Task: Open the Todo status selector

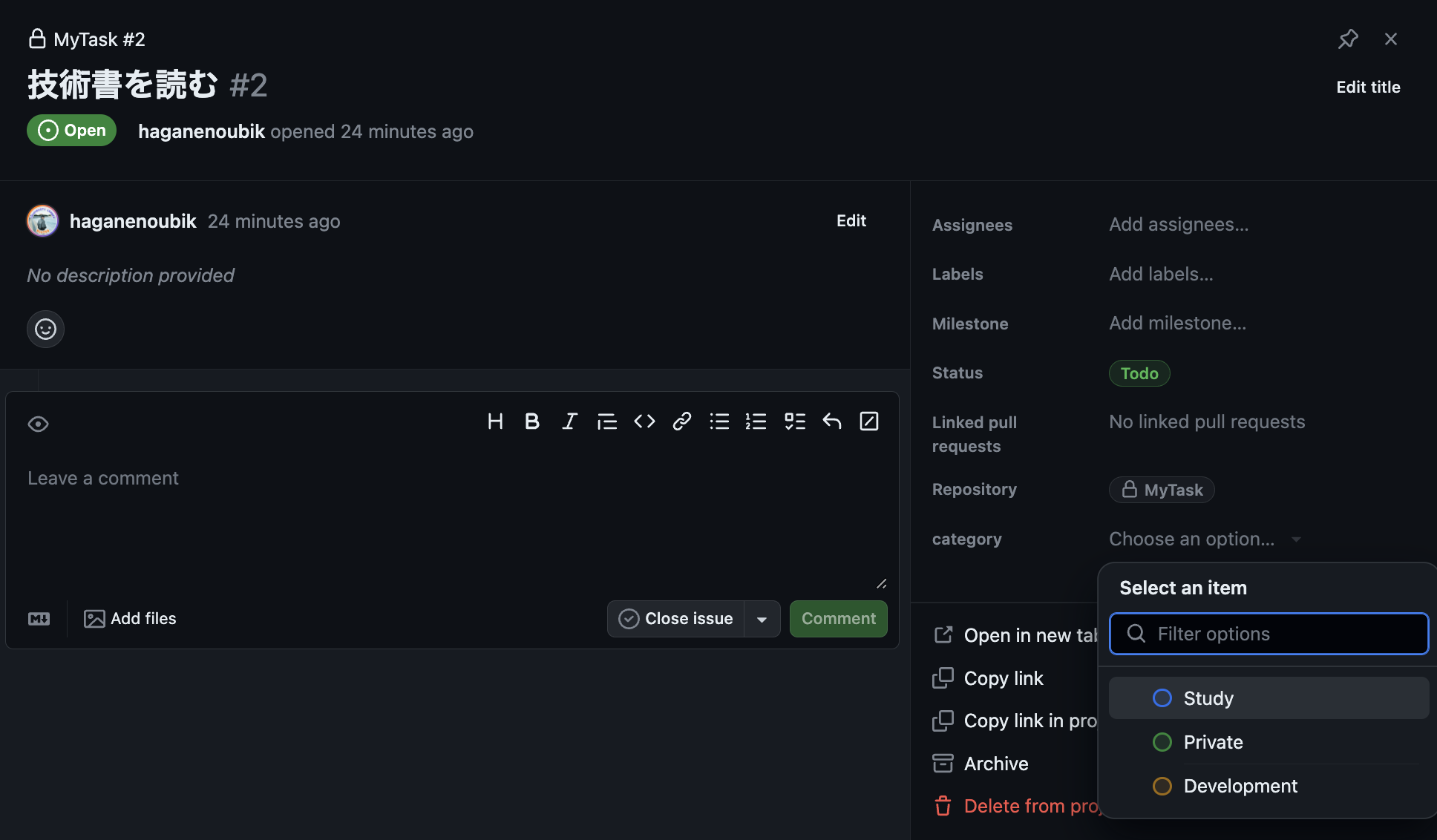Action: coord(1139,373)
